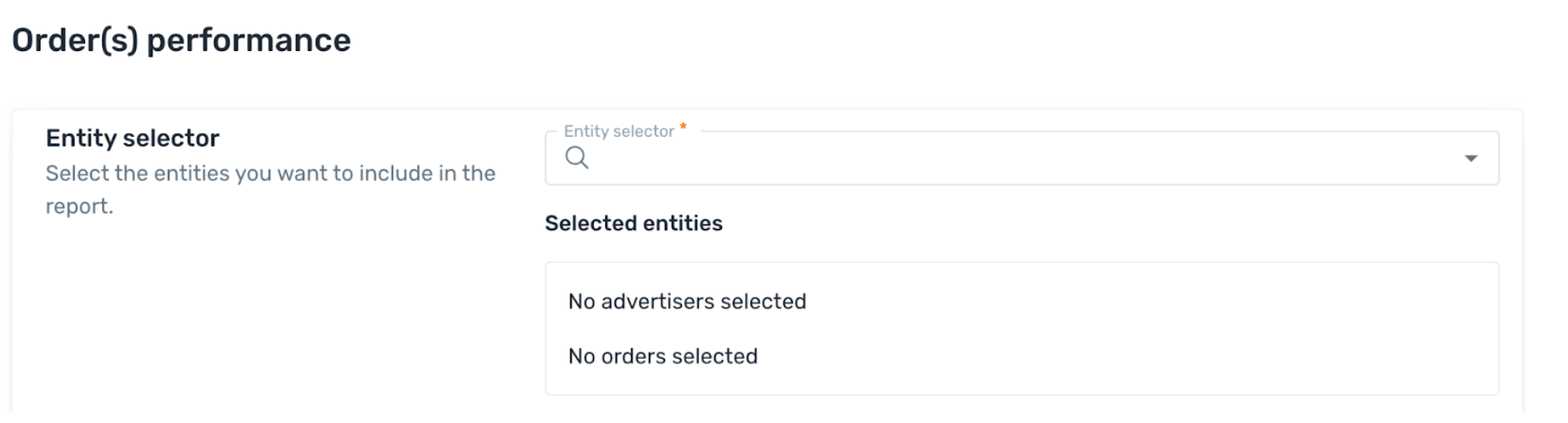Click the word 'performance' in the title

[249, 41]
